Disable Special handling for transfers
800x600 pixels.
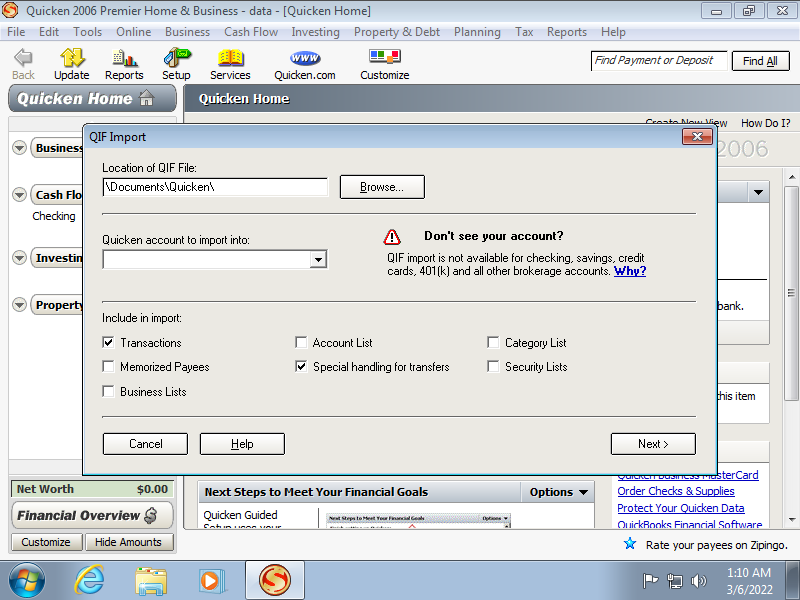tap(301, 367)
